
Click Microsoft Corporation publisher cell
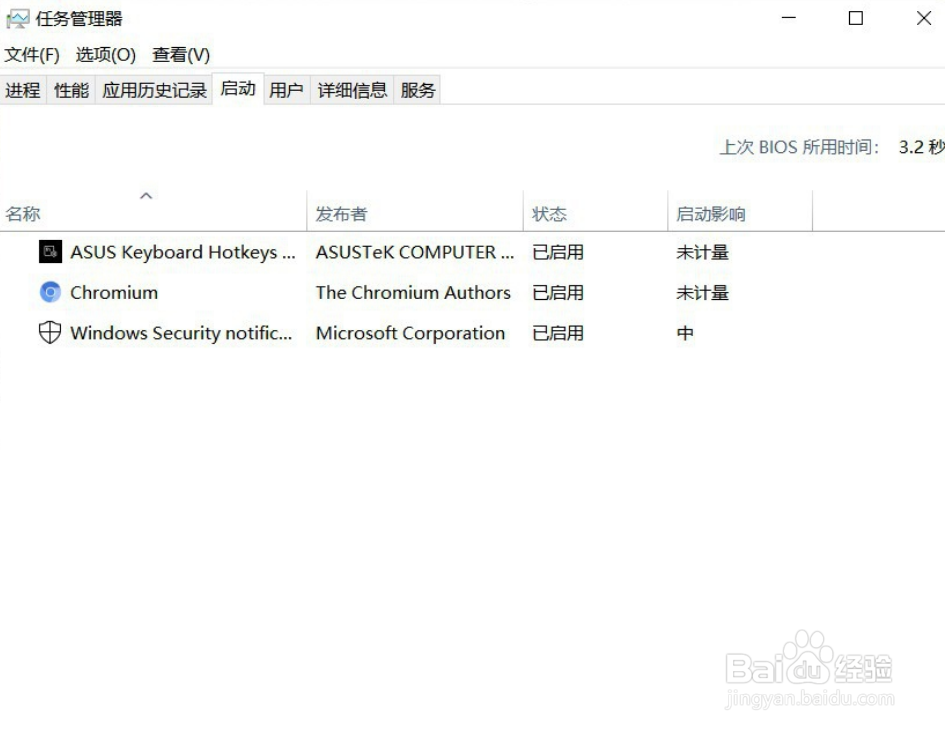click(410, 333)
